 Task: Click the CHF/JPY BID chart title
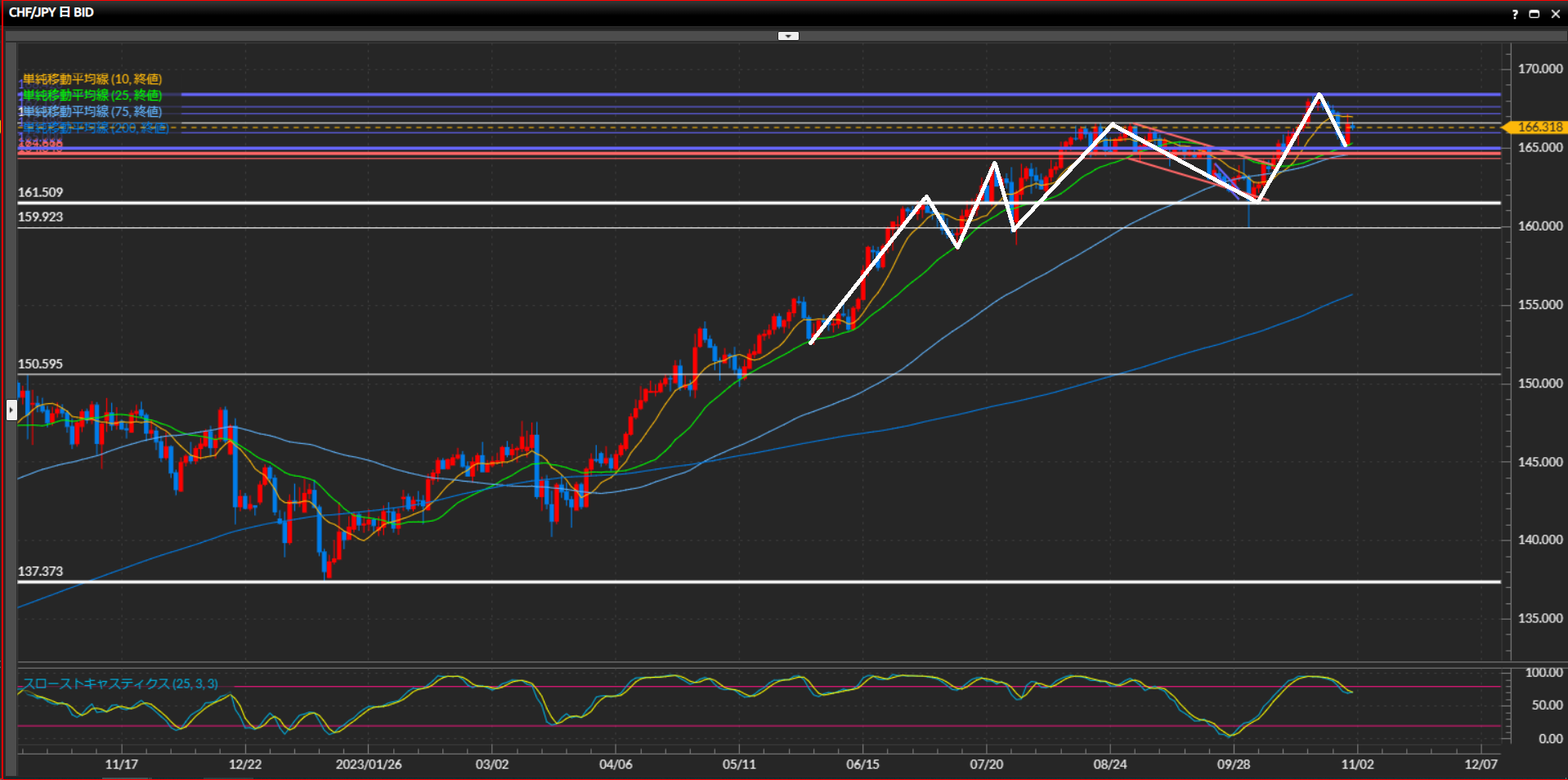tap(52, 12)
